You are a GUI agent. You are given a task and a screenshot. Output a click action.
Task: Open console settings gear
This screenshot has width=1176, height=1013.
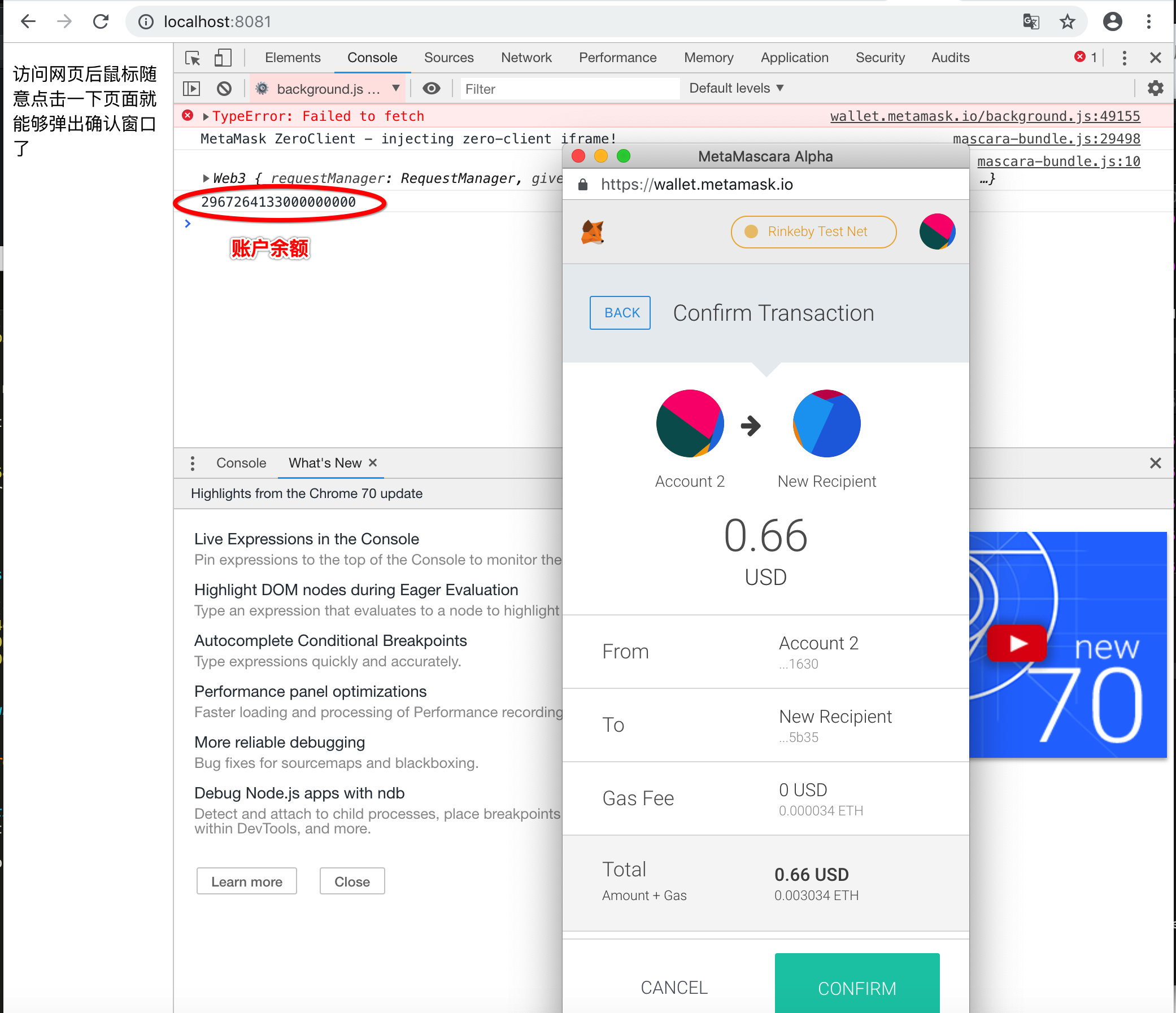point(1155,89)
